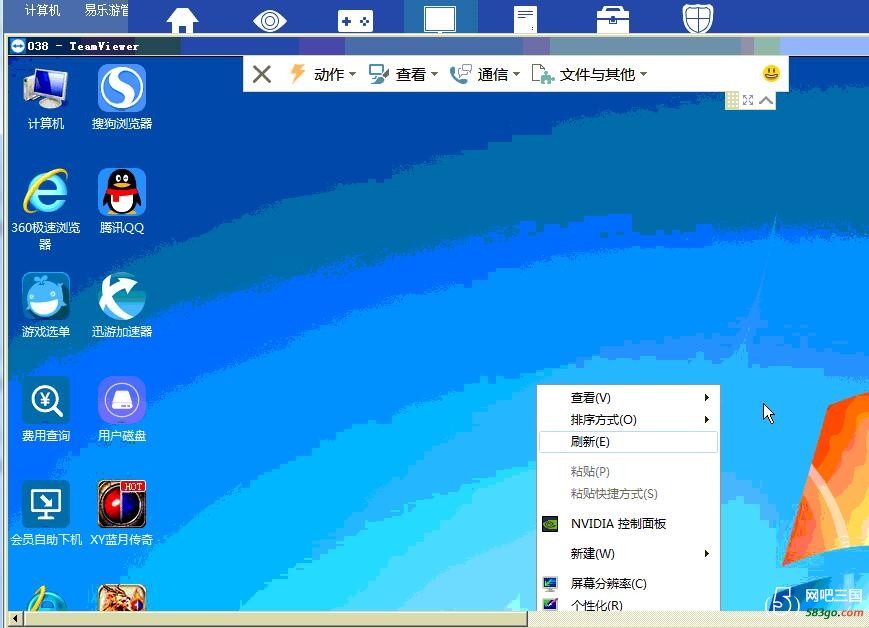
Task: Close the TeamViewer session with X
Action: tap(262, 74)
